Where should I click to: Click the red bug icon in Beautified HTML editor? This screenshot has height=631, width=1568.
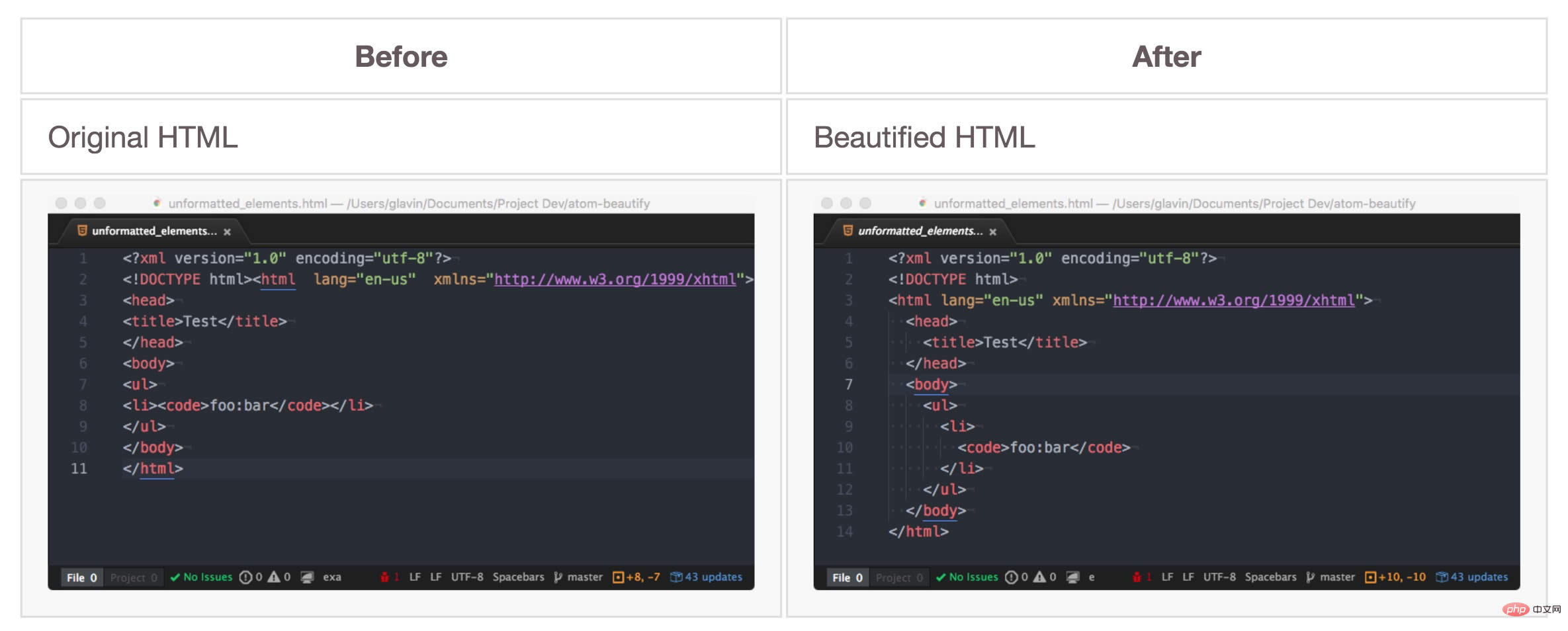[x=1137, y=577]
